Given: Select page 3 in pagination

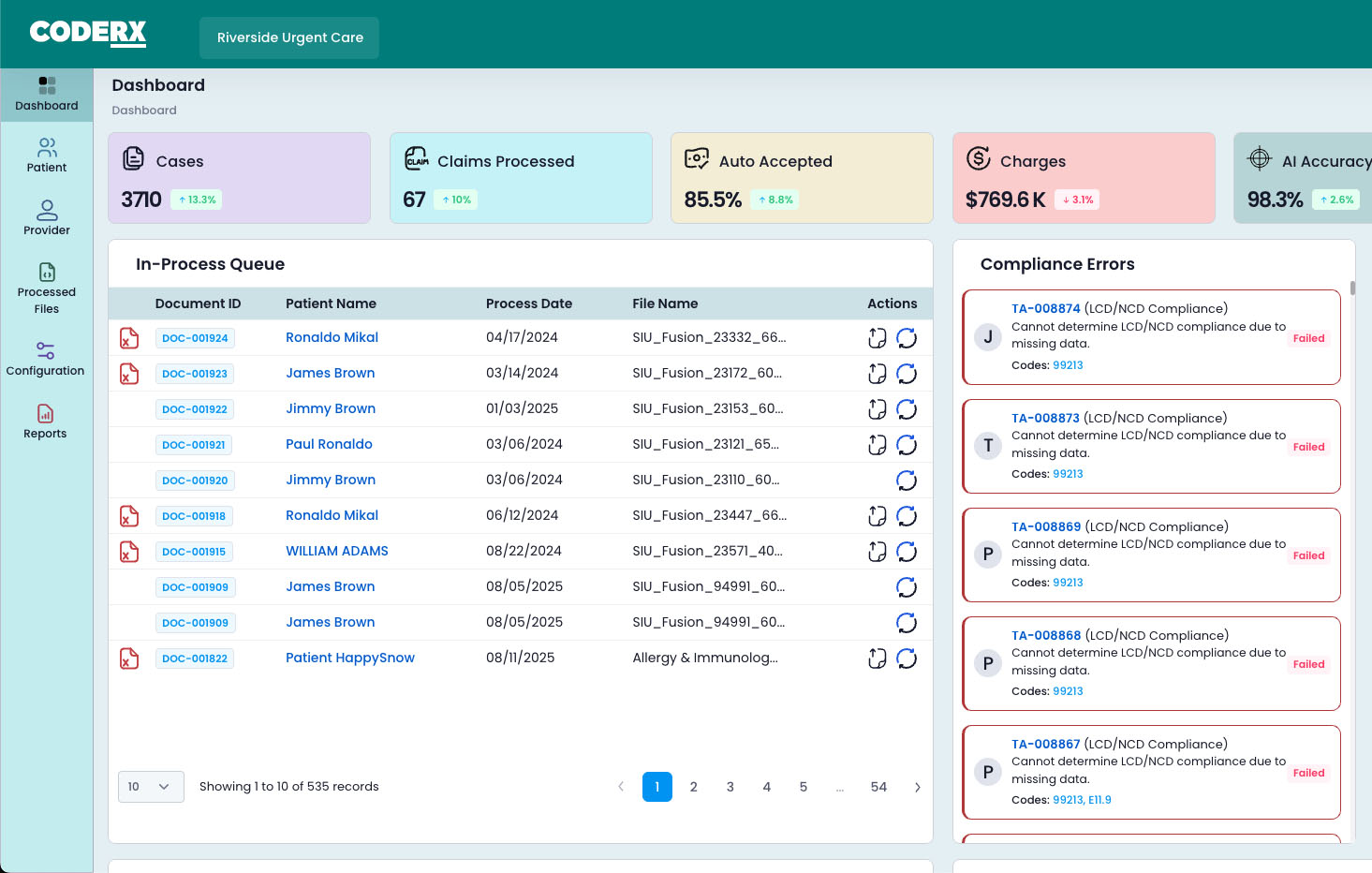Looking at the screenshot, I should point(730,787).
